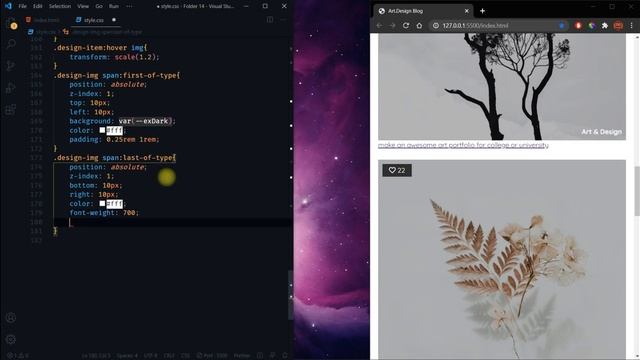640x360 pixels.
Task: Open the Spaces: 4 indentation setting
Action: tap(127, 356)
